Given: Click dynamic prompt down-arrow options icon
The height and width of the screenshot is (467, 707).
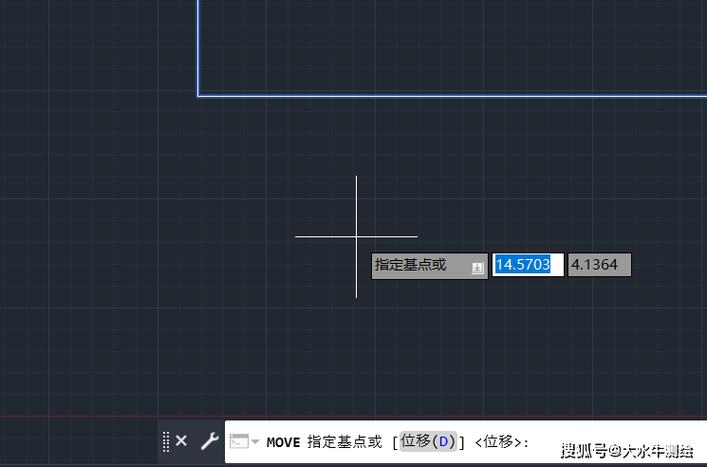Looking at the screenshot, I should [x=477, y=268].
